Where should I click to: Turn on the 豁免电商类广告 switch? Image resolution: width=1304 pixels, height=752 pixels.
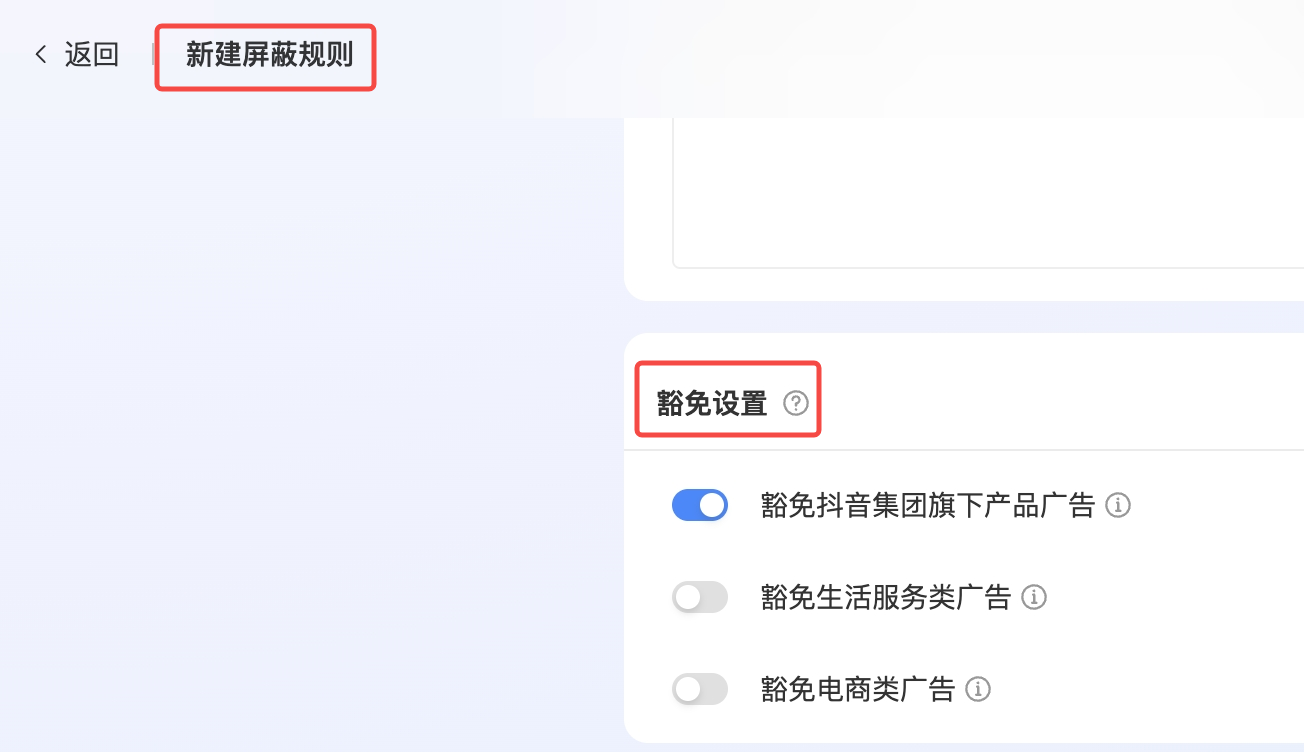(700, 689)
